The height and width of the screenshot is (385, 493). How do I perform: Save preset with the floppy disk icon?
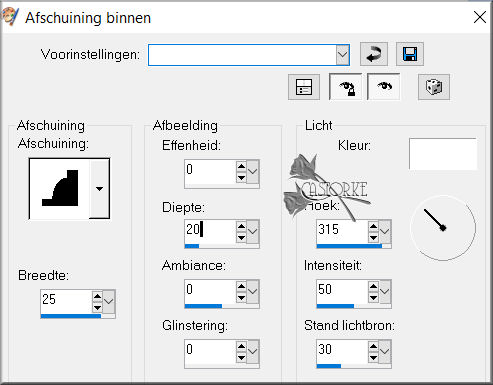[x=410, y=54]
